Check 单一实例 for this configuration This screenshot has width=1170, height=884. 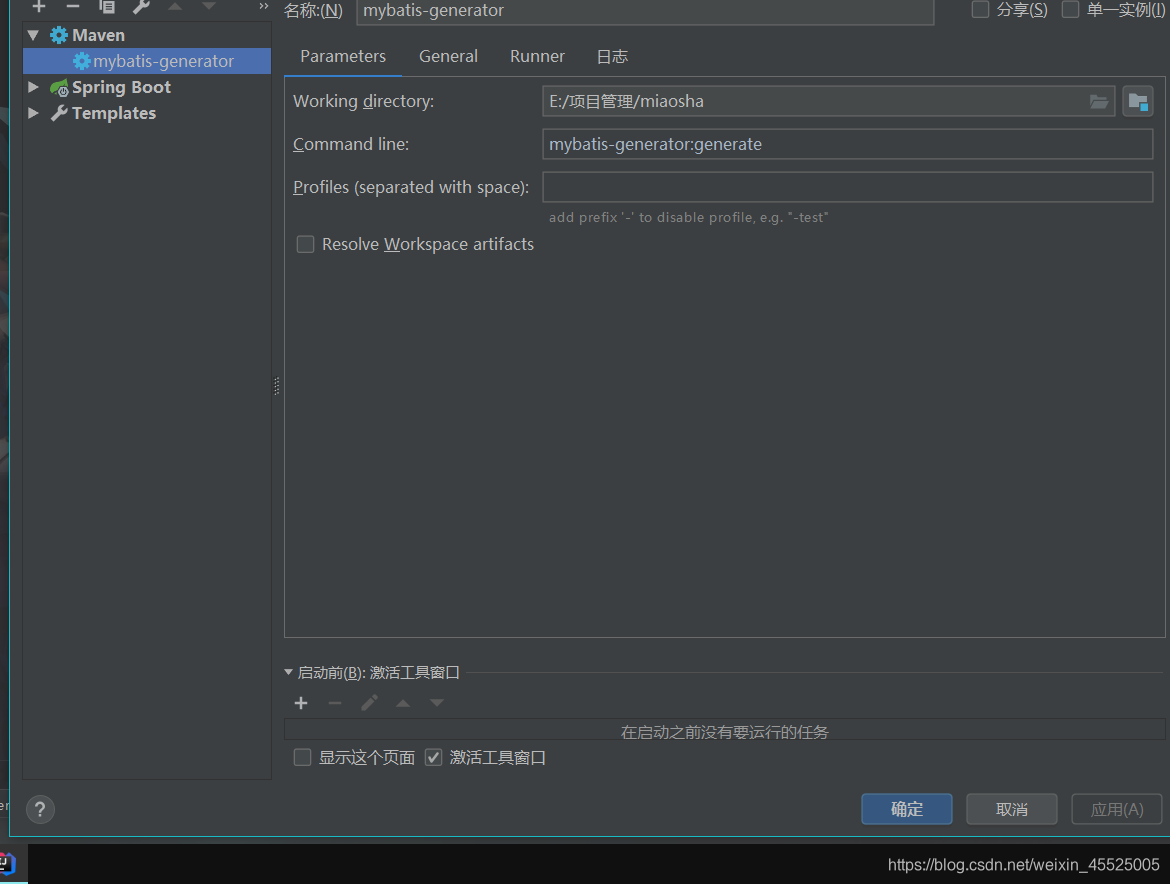point(1070,10)
